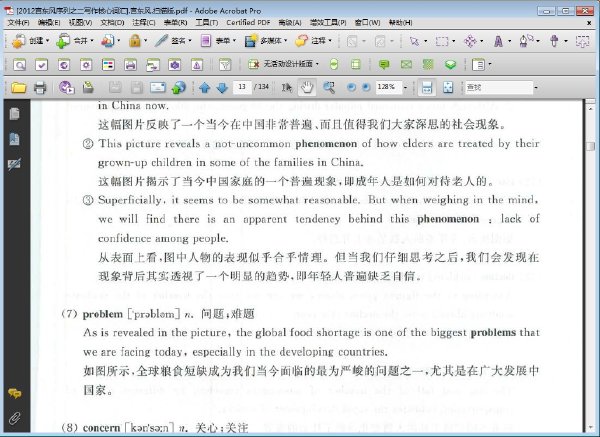
Task: Expand the 多媒体 multimedia dropdown
Action: point(284,41)
